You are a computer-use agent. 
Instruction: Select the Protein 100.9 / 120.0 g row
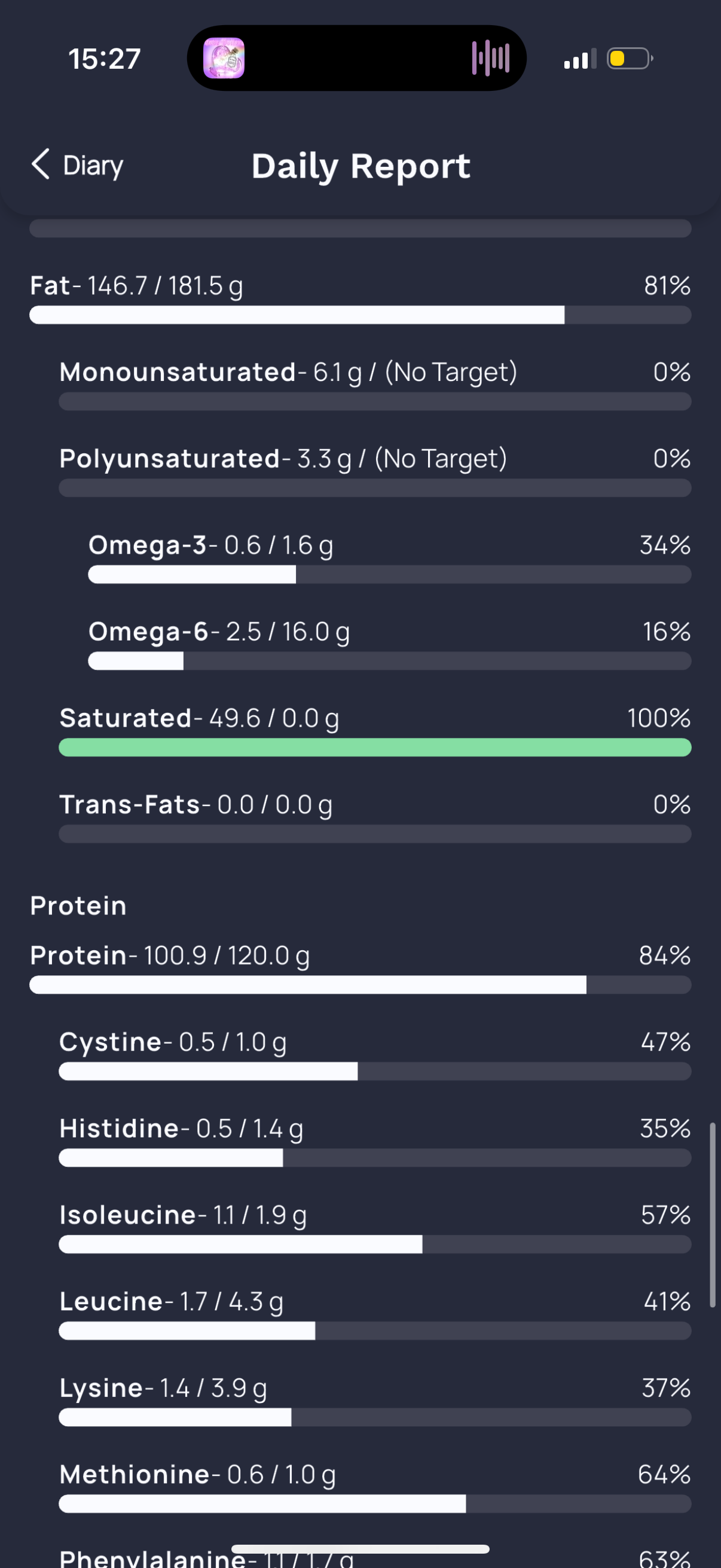(x=360, y=968)
